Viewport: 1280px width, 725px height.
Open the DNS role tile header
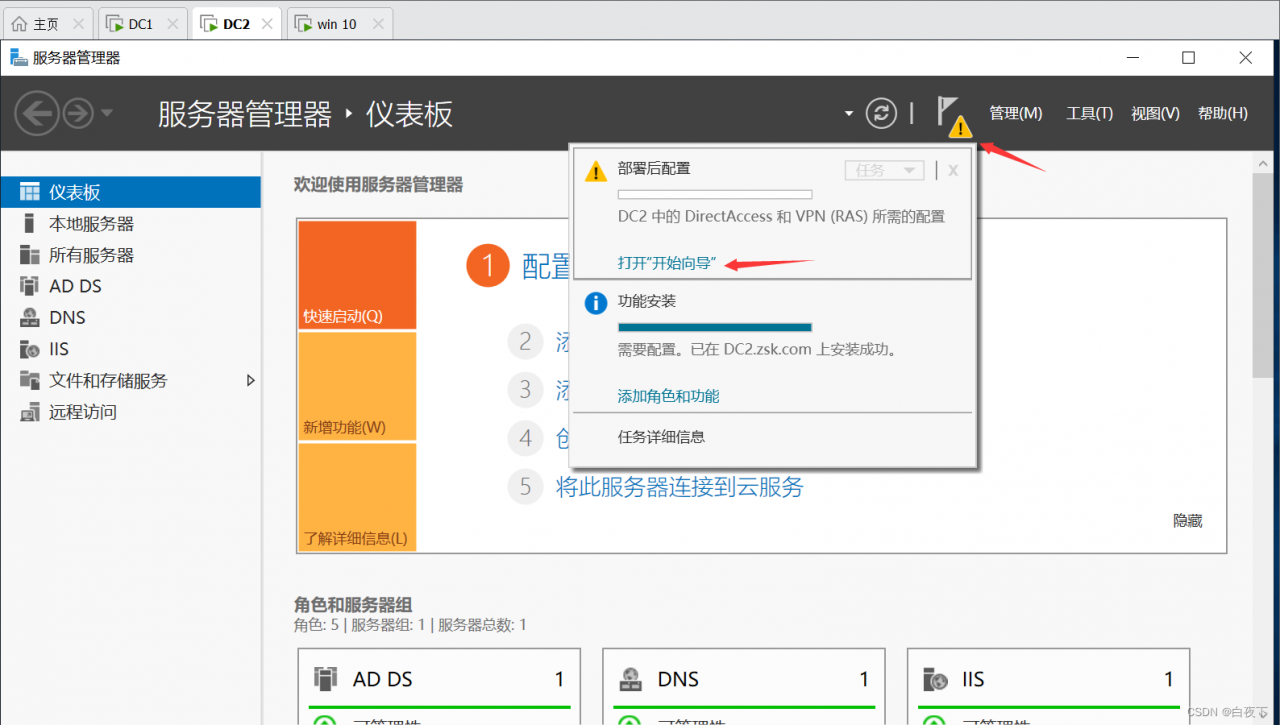tap(746, 679)
